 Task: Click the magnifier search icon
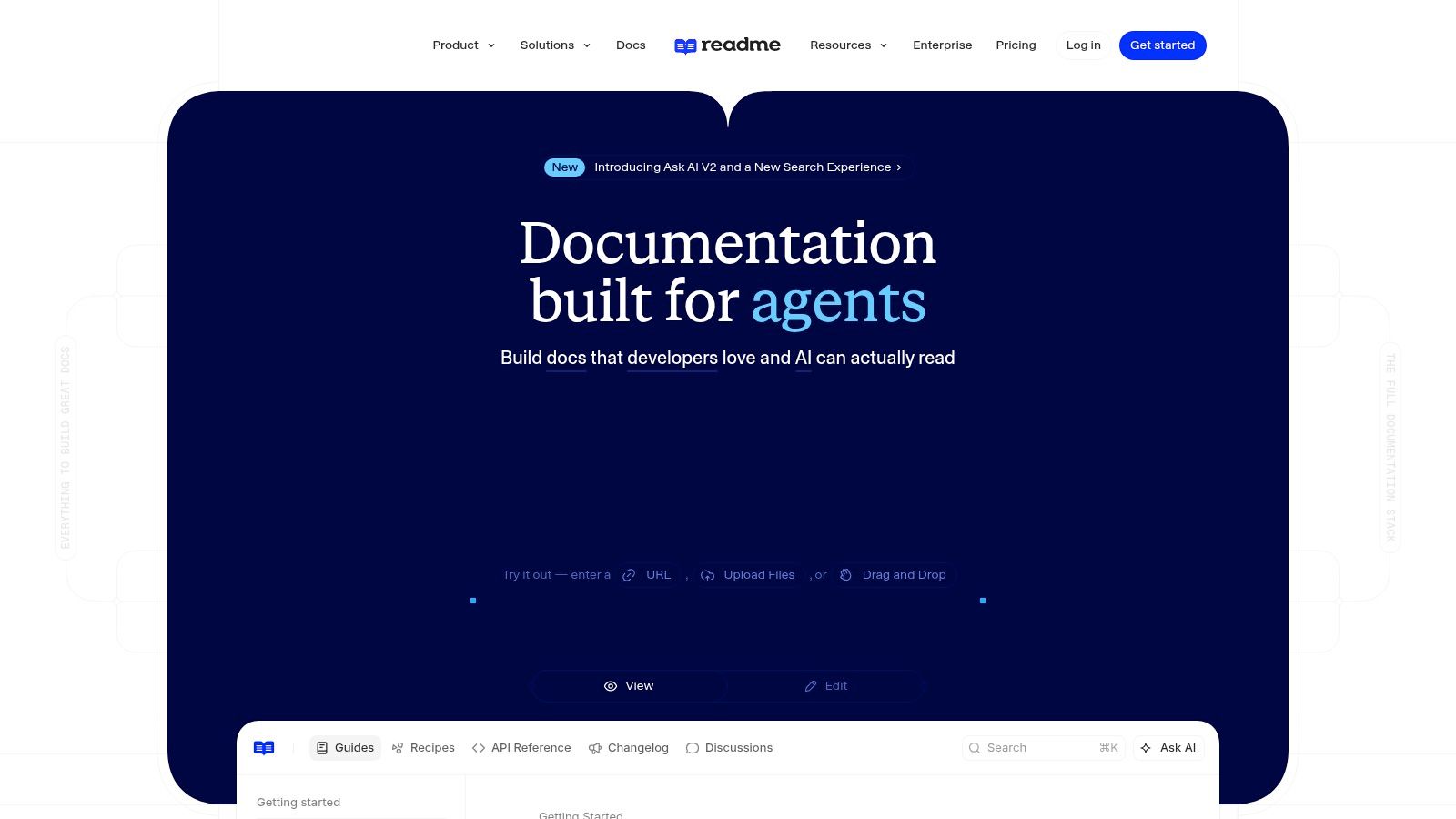click(x=975, y=748)
